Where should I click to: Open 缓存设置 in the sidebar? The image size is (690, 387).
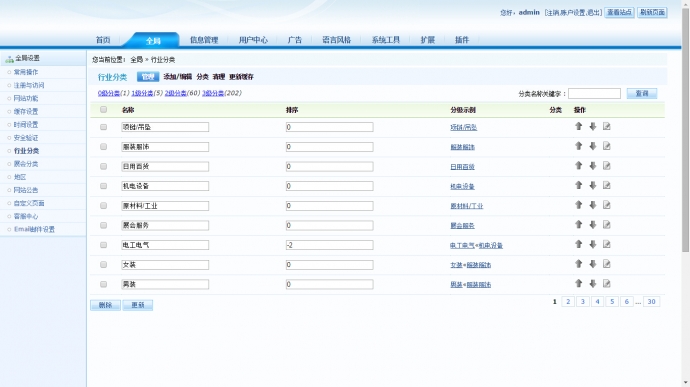[26, 111]
